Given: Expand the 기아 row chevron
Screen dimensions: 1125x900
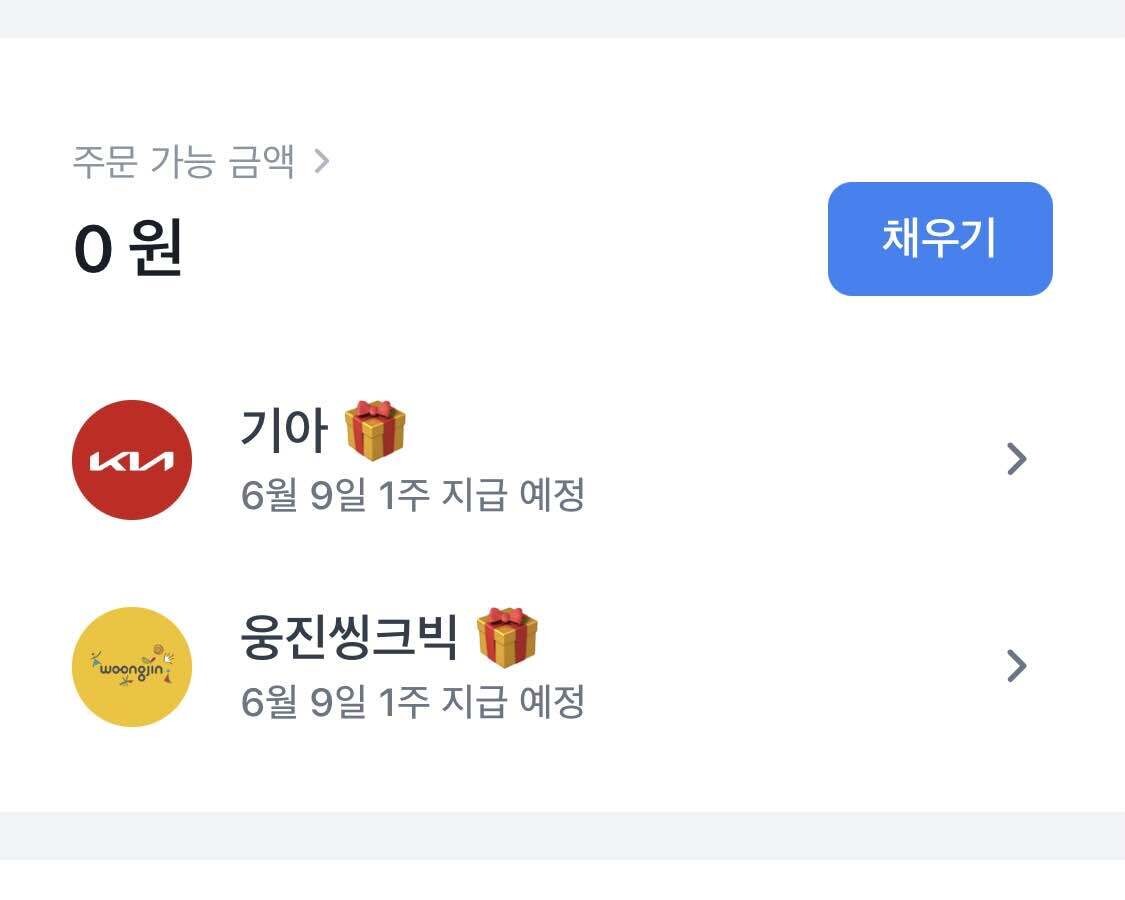Looking at the screenshot, I should point(1016,458).
